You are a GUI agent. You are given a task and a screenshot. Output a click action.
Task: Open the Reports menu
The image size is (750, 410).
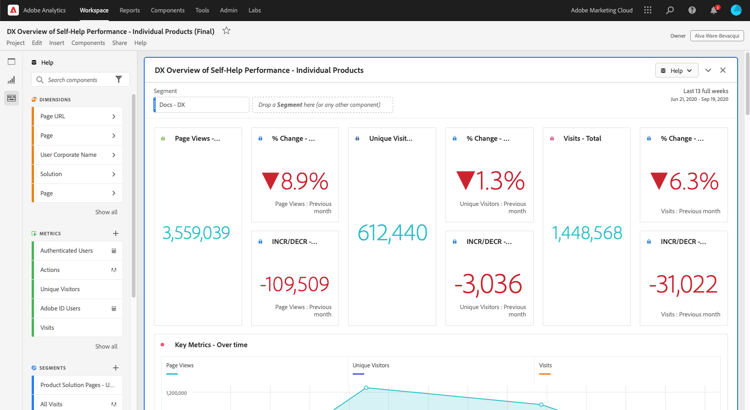pyautogui.click(x=130, y=10)
